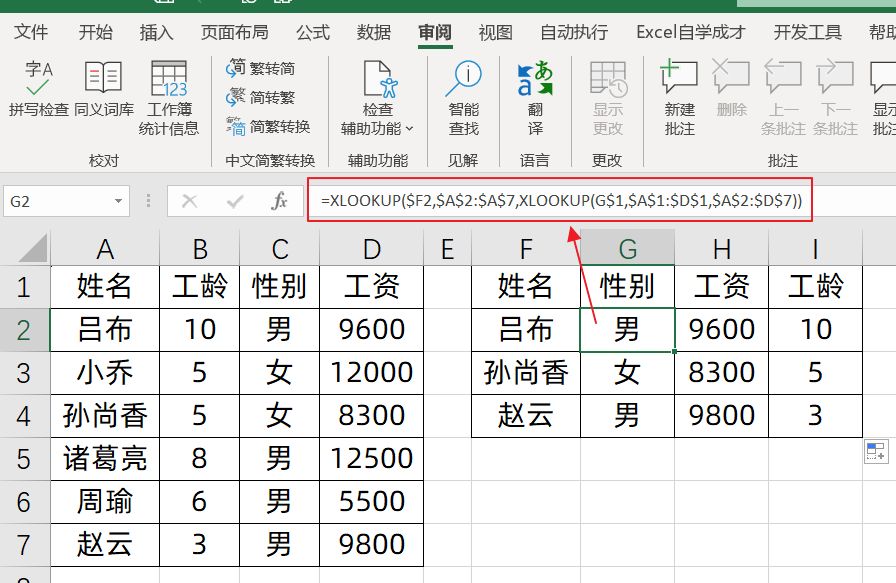Select column G header

627,249
